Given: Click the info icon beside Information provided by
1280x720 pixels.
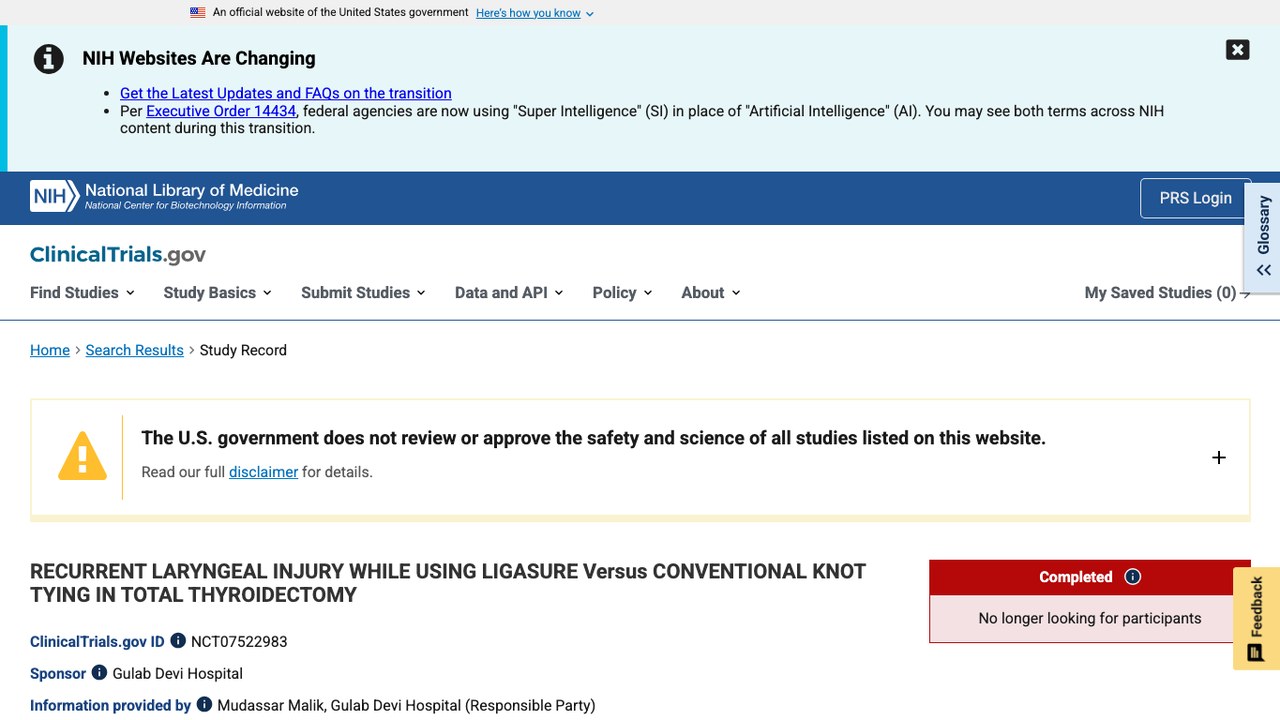Looking at the screenshot, I should tap(204, 705).
